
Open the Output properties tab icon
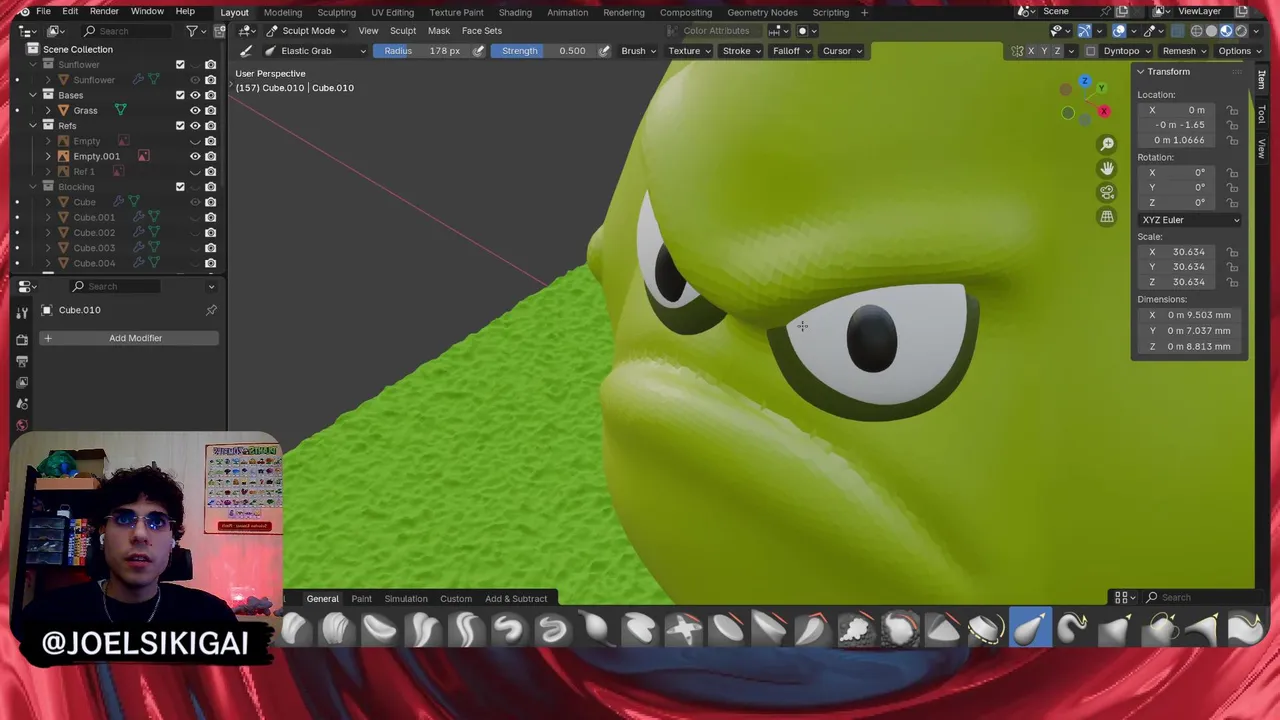tap(22, 359)
